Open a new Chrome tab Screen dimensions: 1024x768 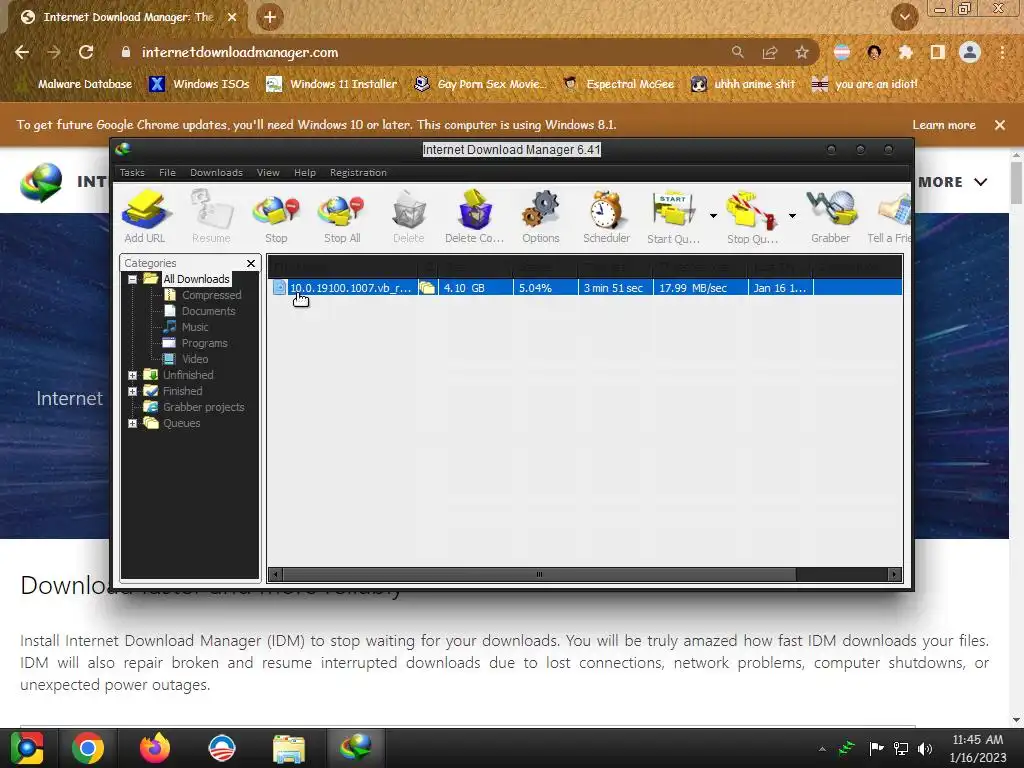coord(270,17)
